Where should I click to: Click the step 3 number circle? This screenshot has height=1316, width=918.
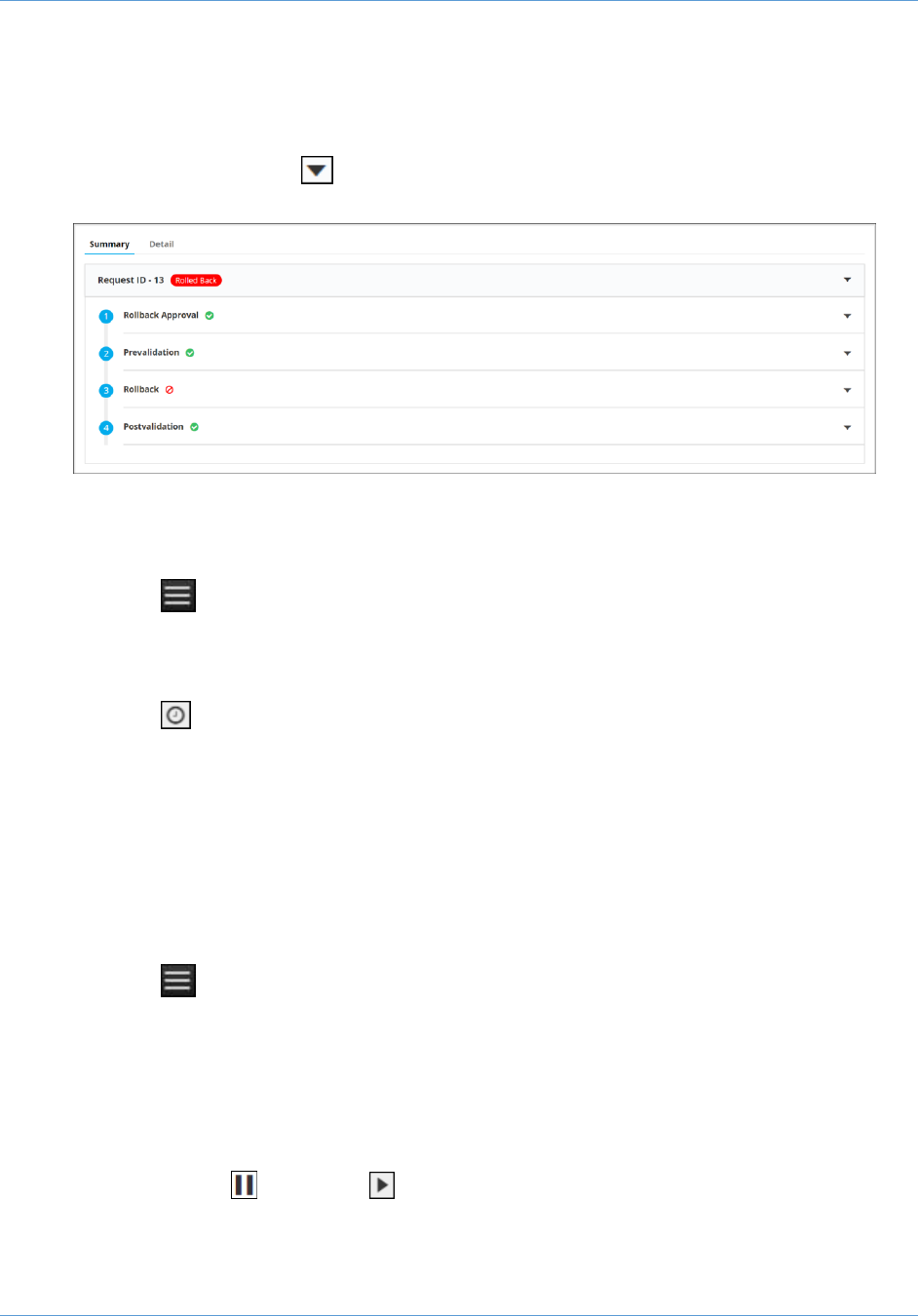(106, 391)
